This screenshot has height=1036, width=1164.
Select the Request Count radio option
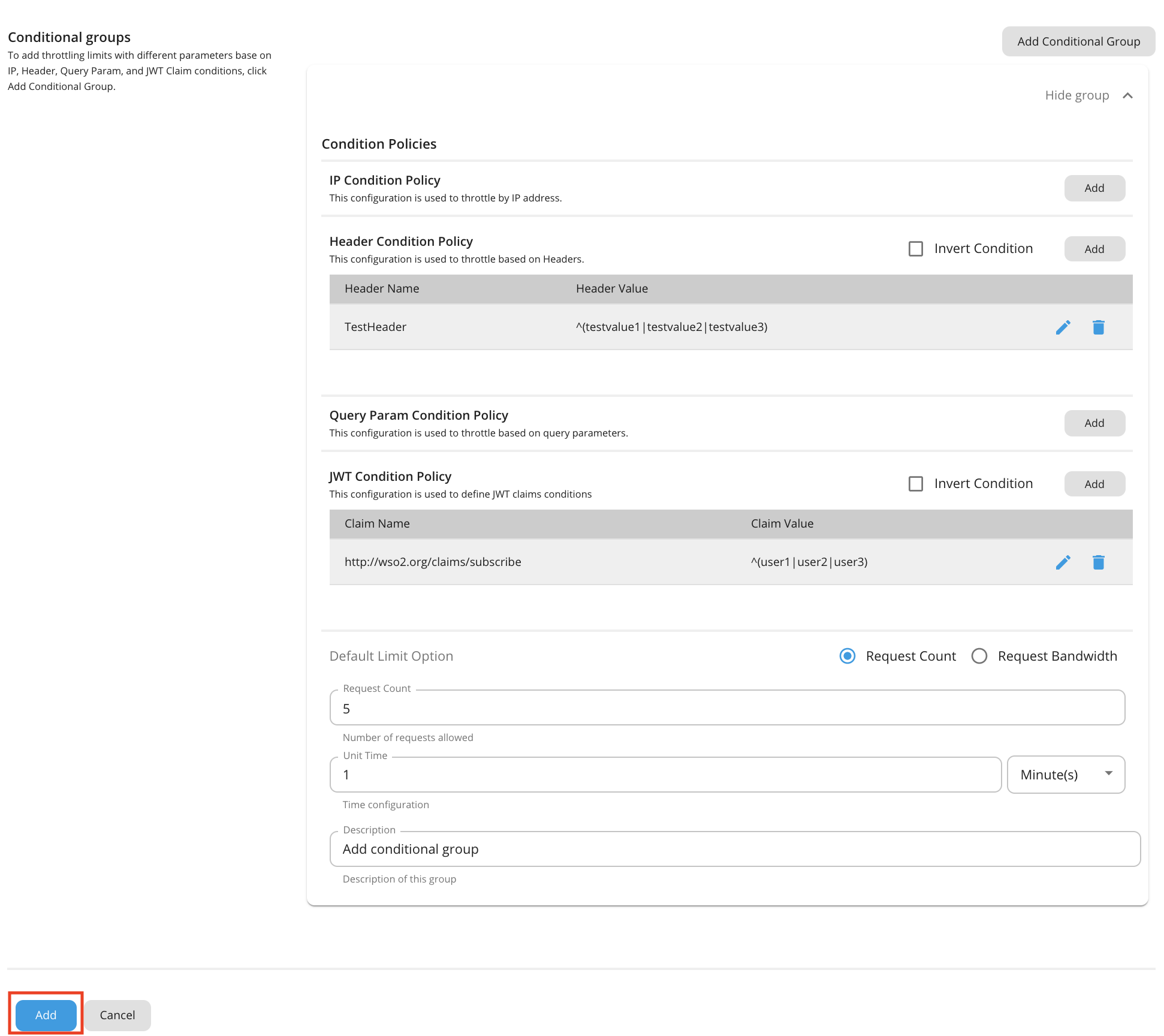point(847,656)
